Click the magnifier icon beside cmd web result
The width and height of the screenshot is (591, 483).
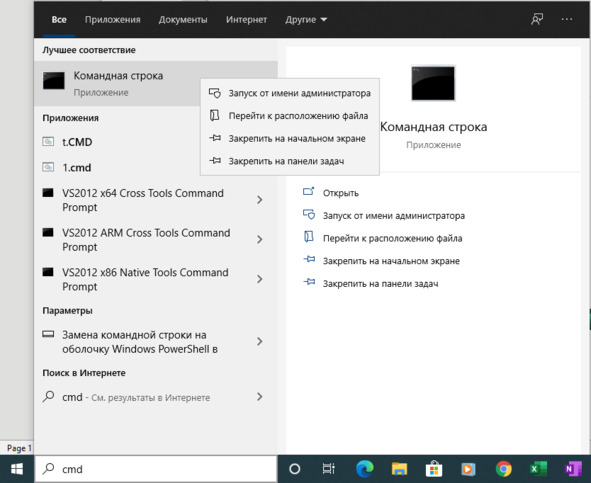point(48,396)
